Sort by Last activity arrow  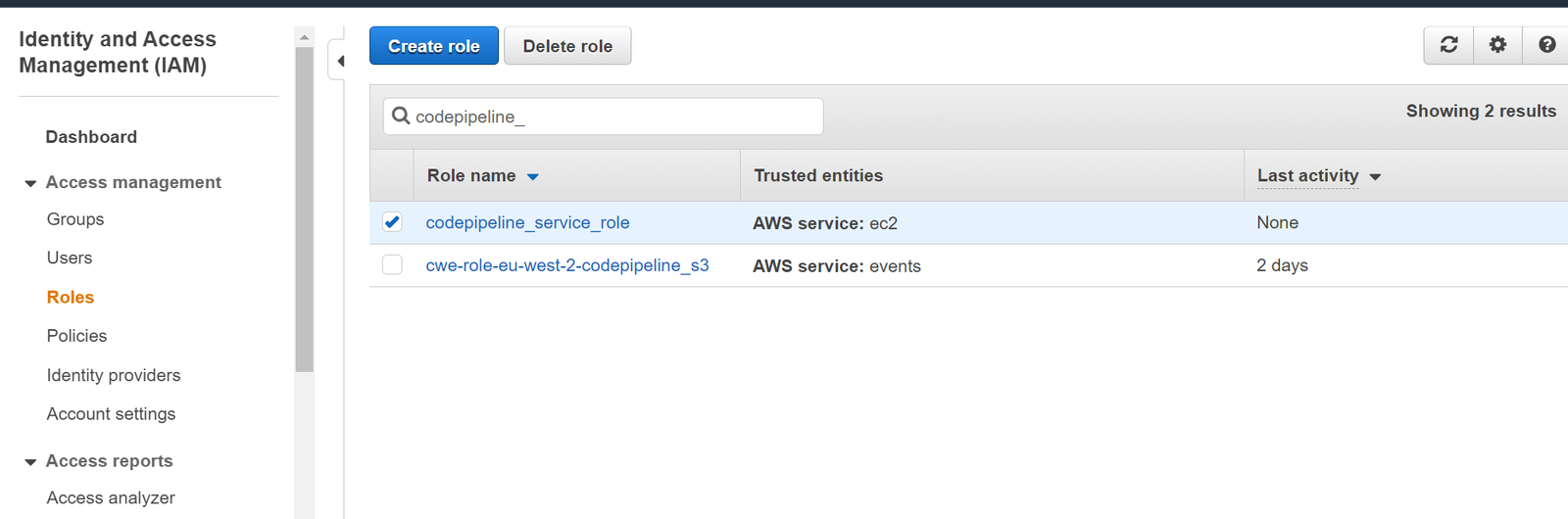point(1375,177)
